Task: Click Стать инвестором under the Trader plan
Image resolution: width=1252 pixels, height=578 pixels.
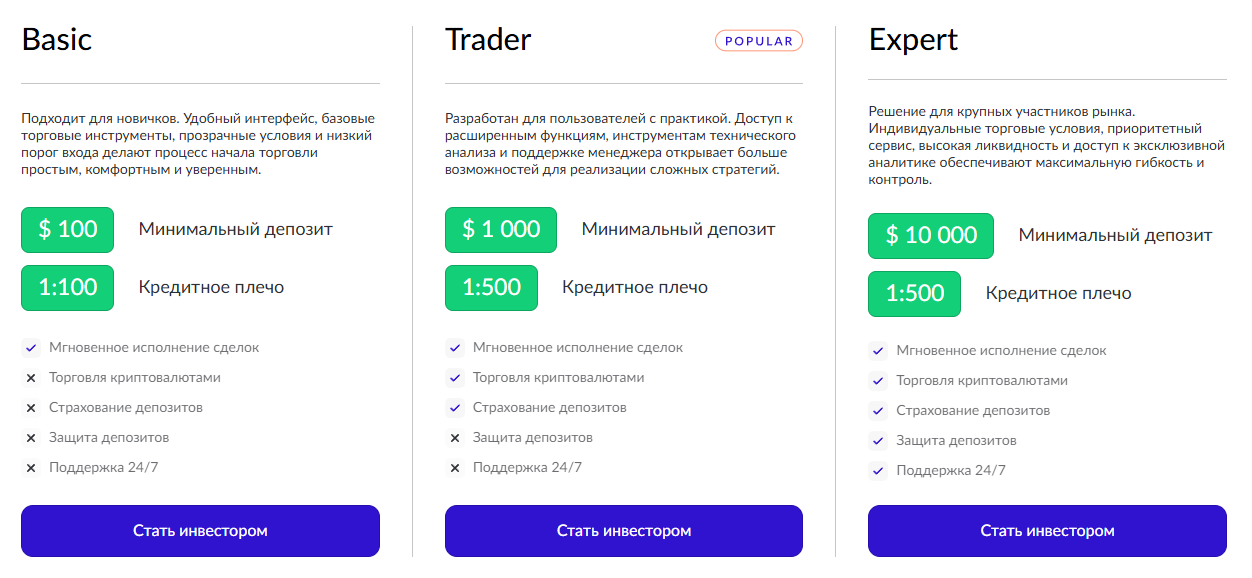Action: coord(623,531)
